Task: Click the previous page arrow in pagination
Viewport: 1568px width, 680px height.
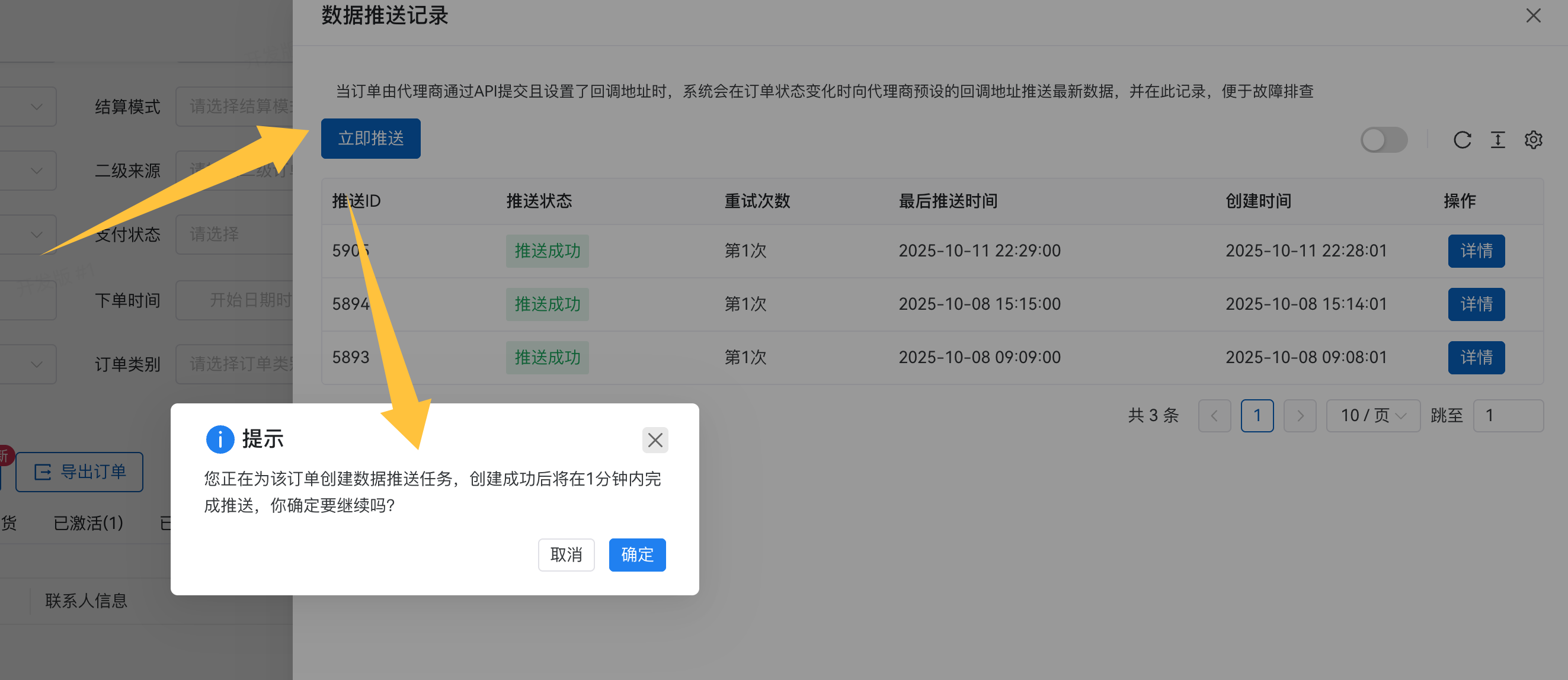Action: point(1215,415)
